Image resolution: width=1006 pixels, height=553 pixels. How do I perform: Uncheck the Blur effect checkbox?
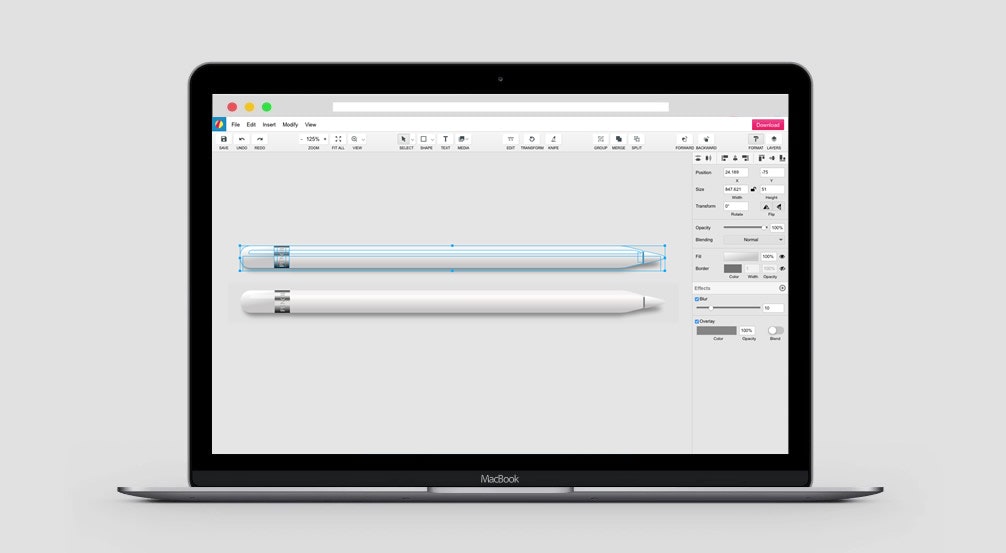[x=697, y=299]
